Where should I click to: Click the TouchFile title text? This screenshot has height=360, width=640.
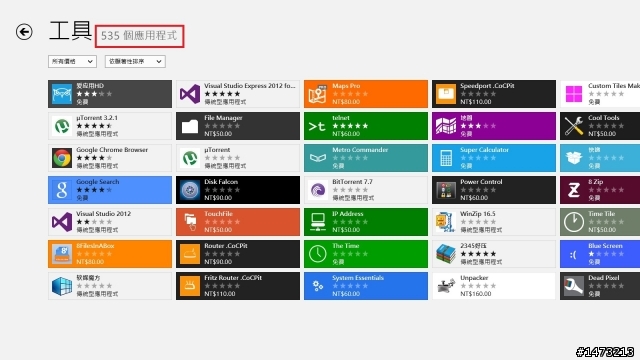[218, 213]
